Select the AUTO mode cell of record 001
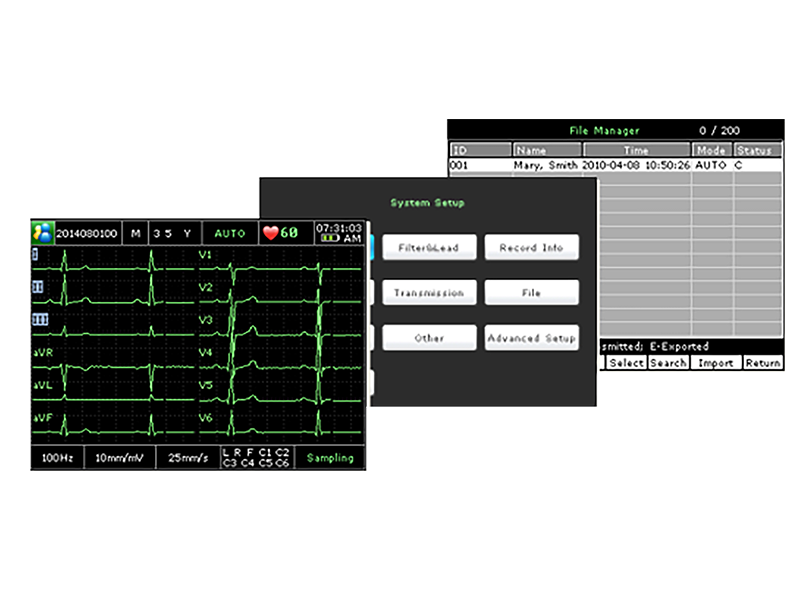 point(711,165)
